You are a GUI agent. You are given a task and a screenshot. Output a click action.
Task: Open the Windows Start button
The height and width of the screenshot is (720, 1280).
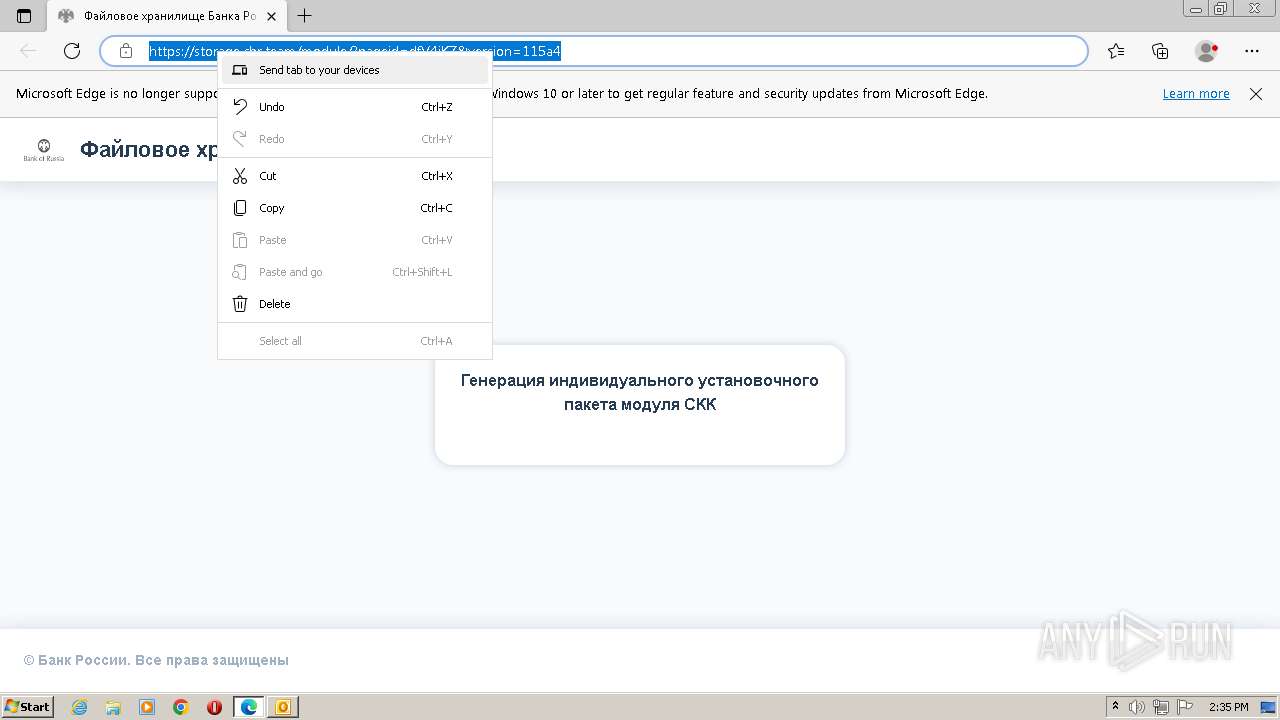28,707
